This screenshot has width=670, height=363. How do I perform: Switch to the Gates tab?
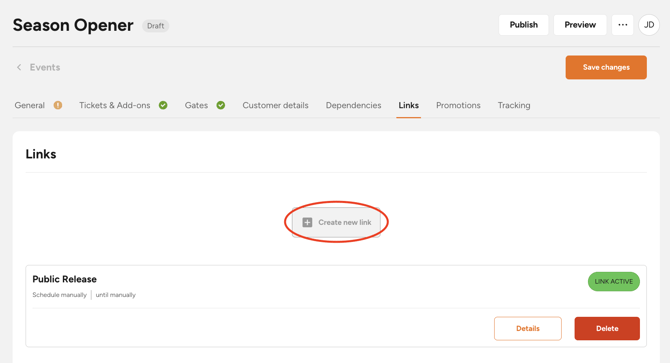click(196, 105)
